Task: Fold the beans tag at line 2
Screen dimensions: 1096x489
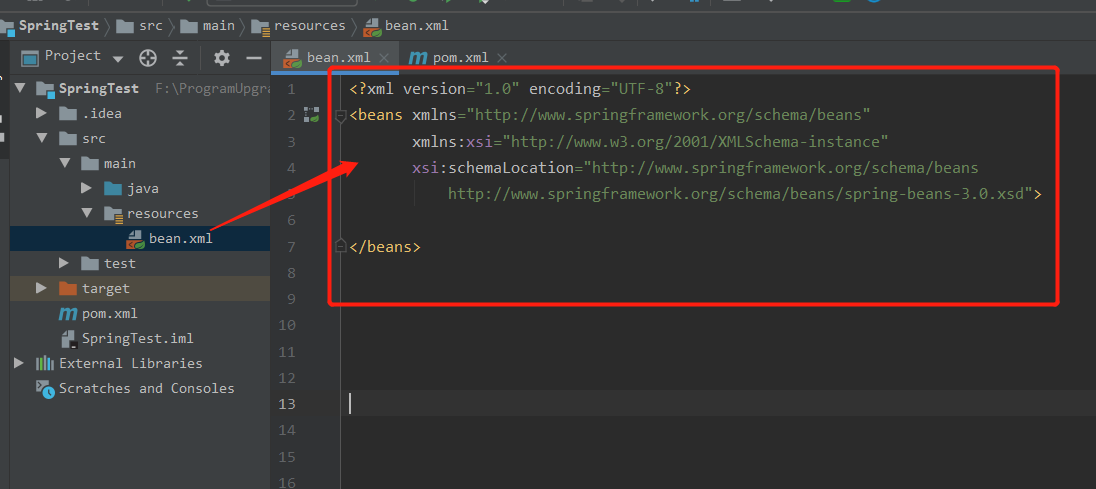Action: point(341,115)
